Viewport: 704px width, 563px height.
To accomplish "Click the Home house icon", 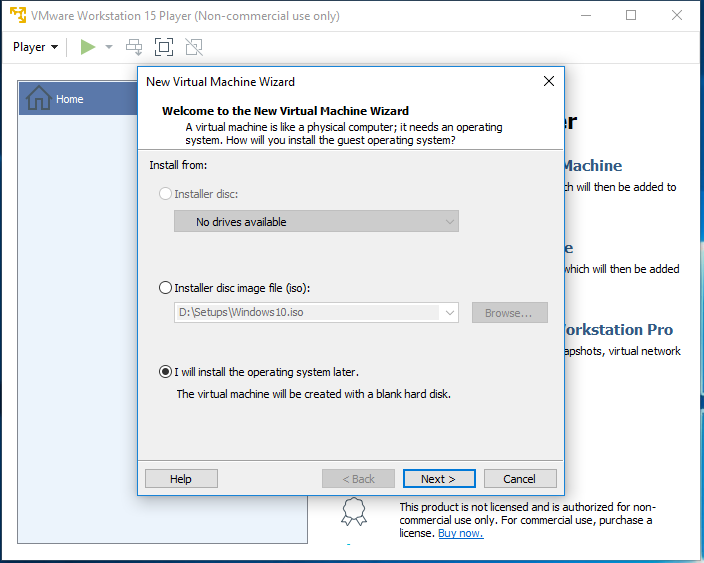I will [39, 98].
